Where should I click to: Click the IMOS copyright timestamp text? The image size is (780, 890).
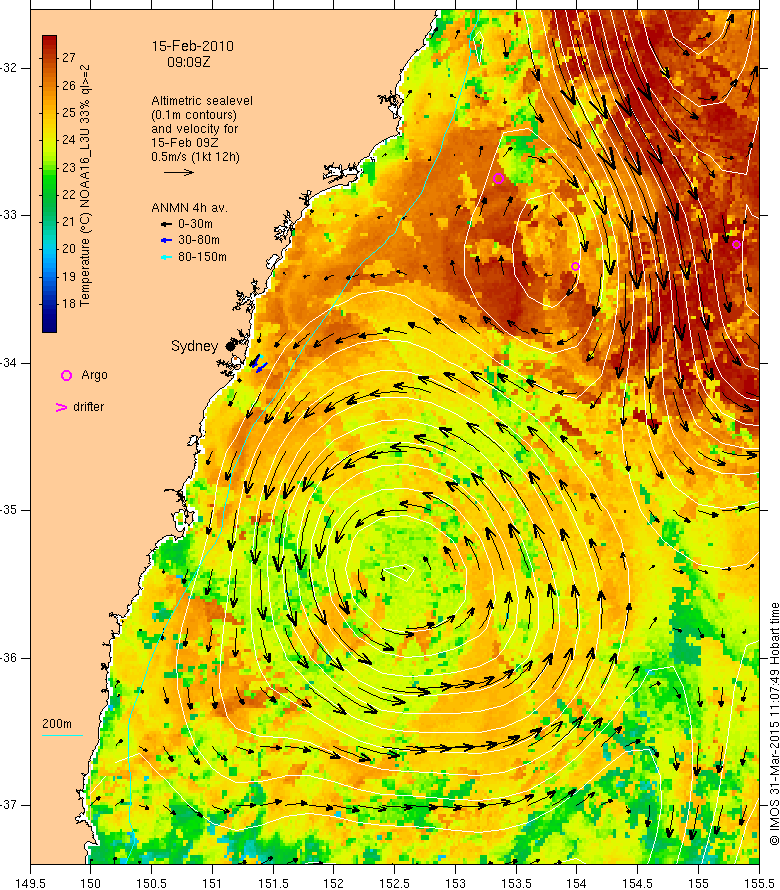(774, 724)
